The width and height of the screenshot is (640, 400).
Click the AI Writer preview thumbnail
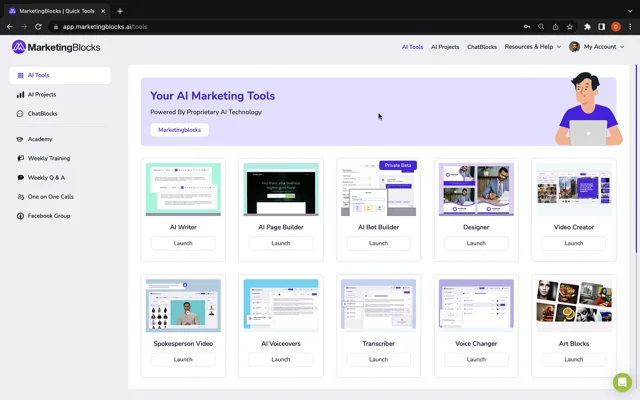coord(183,189)
